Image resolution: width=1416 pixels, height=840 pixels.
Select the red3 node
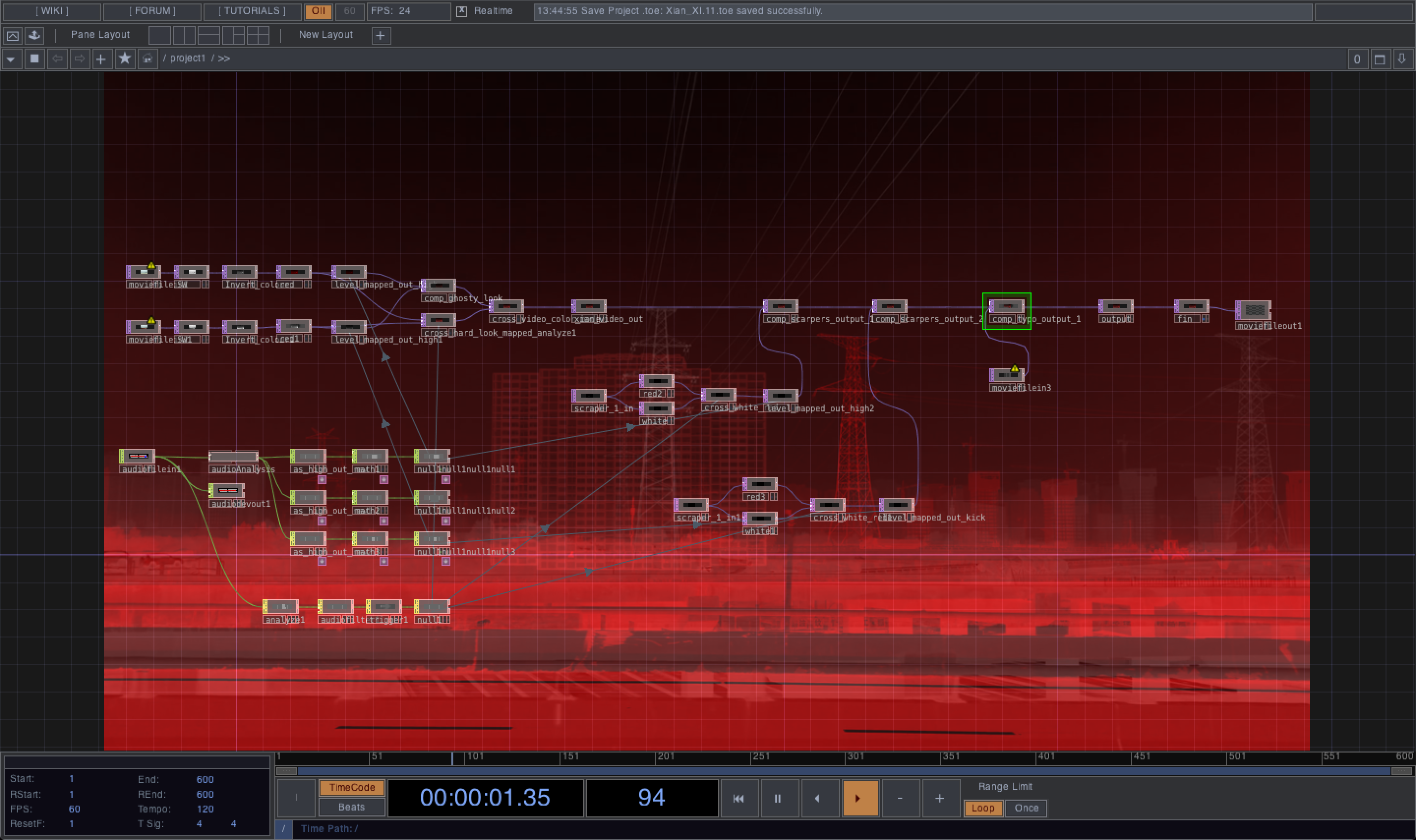click(760, 485)
